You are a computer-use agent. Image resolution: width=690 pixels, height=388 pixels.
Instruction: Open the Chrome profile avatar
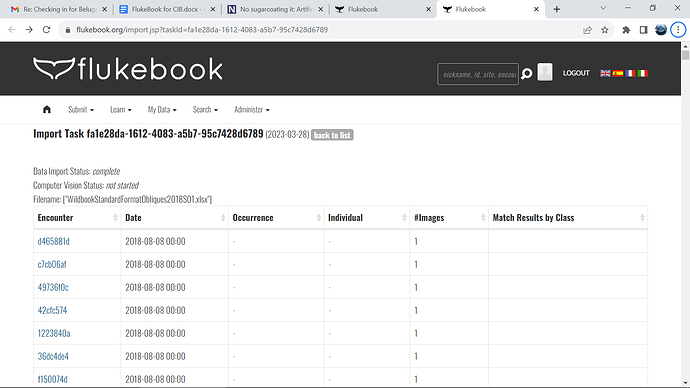click(x=661, y=29)
